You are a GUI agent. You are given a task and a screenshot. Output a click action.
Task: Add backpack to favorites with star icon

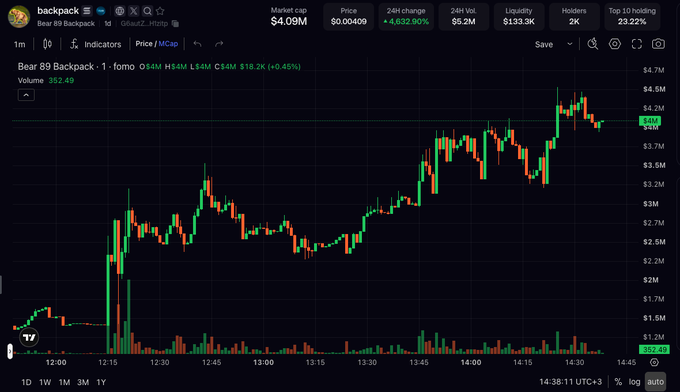(x=160, y=11)
